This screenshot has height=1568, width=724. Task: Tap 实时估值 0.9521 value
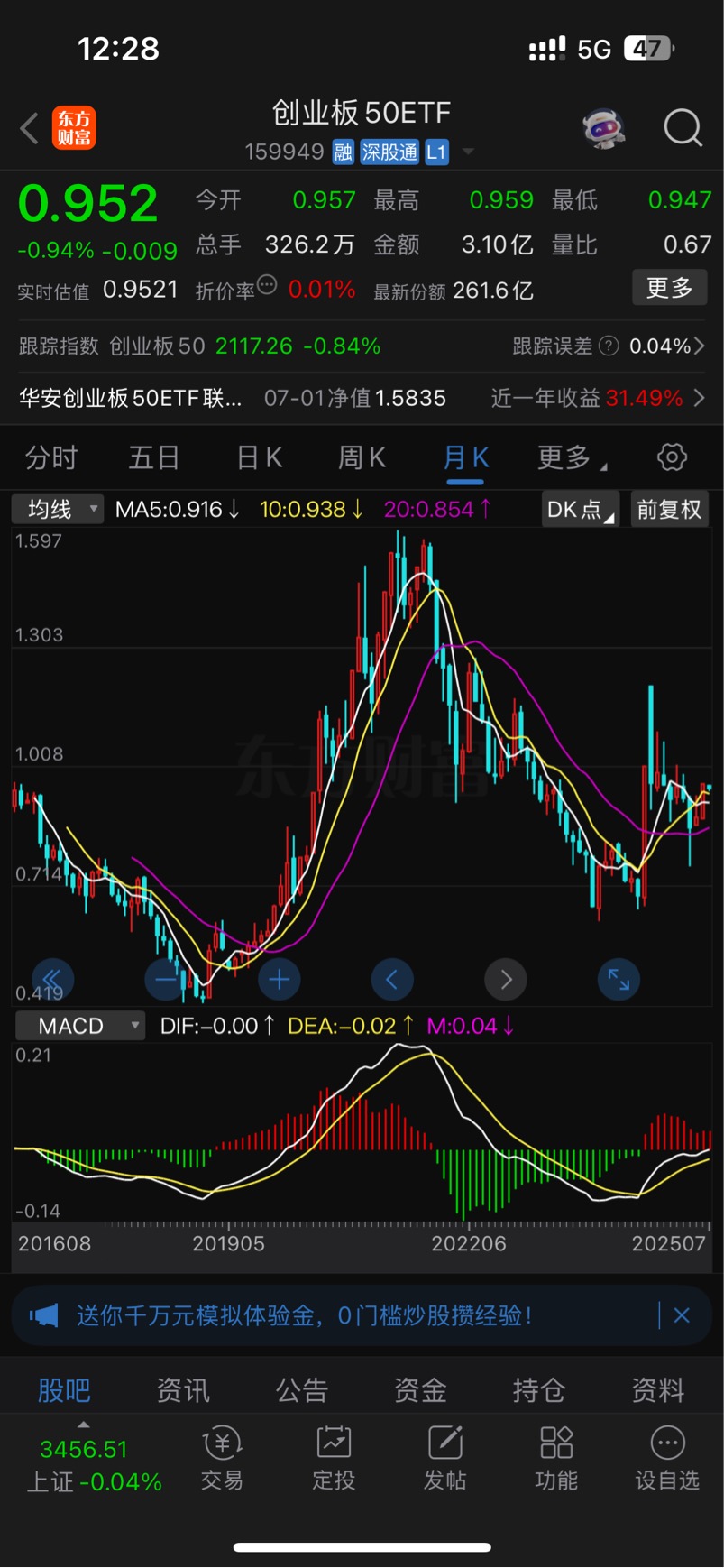coord(141,290)
